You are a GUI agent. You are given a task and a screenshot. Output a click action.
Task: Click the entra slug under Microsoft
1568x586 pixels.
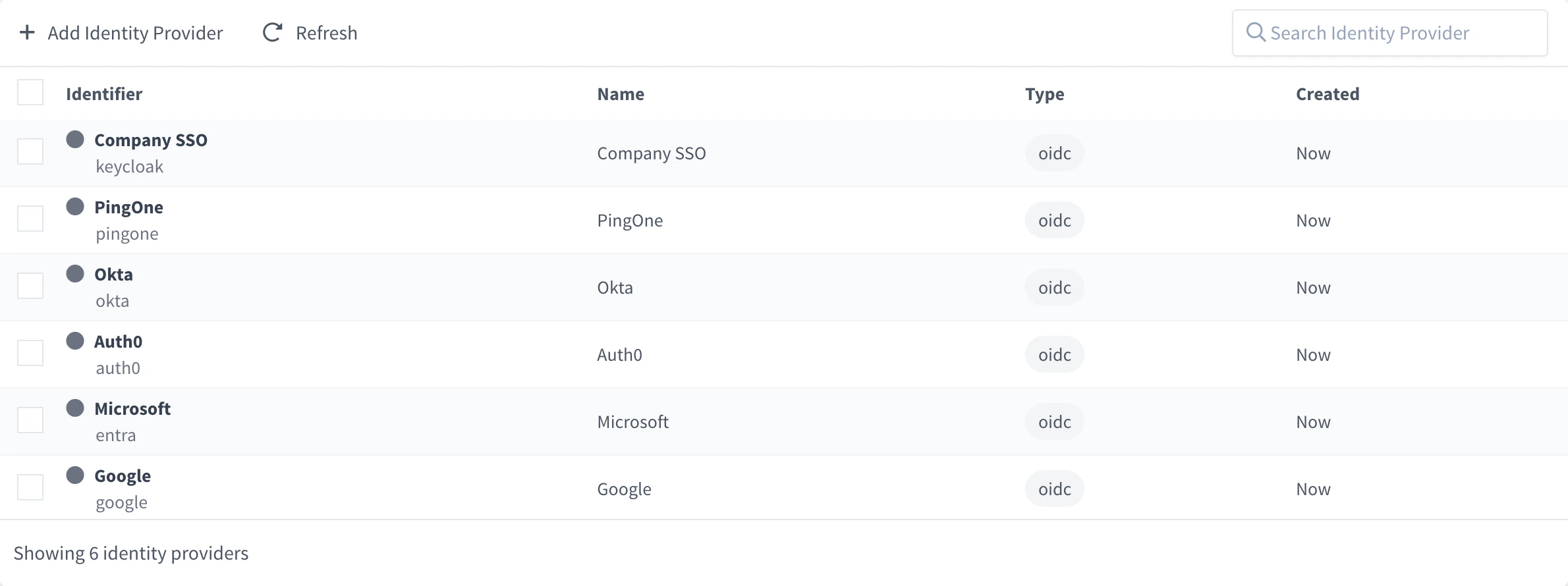click(x=115, y=435)
